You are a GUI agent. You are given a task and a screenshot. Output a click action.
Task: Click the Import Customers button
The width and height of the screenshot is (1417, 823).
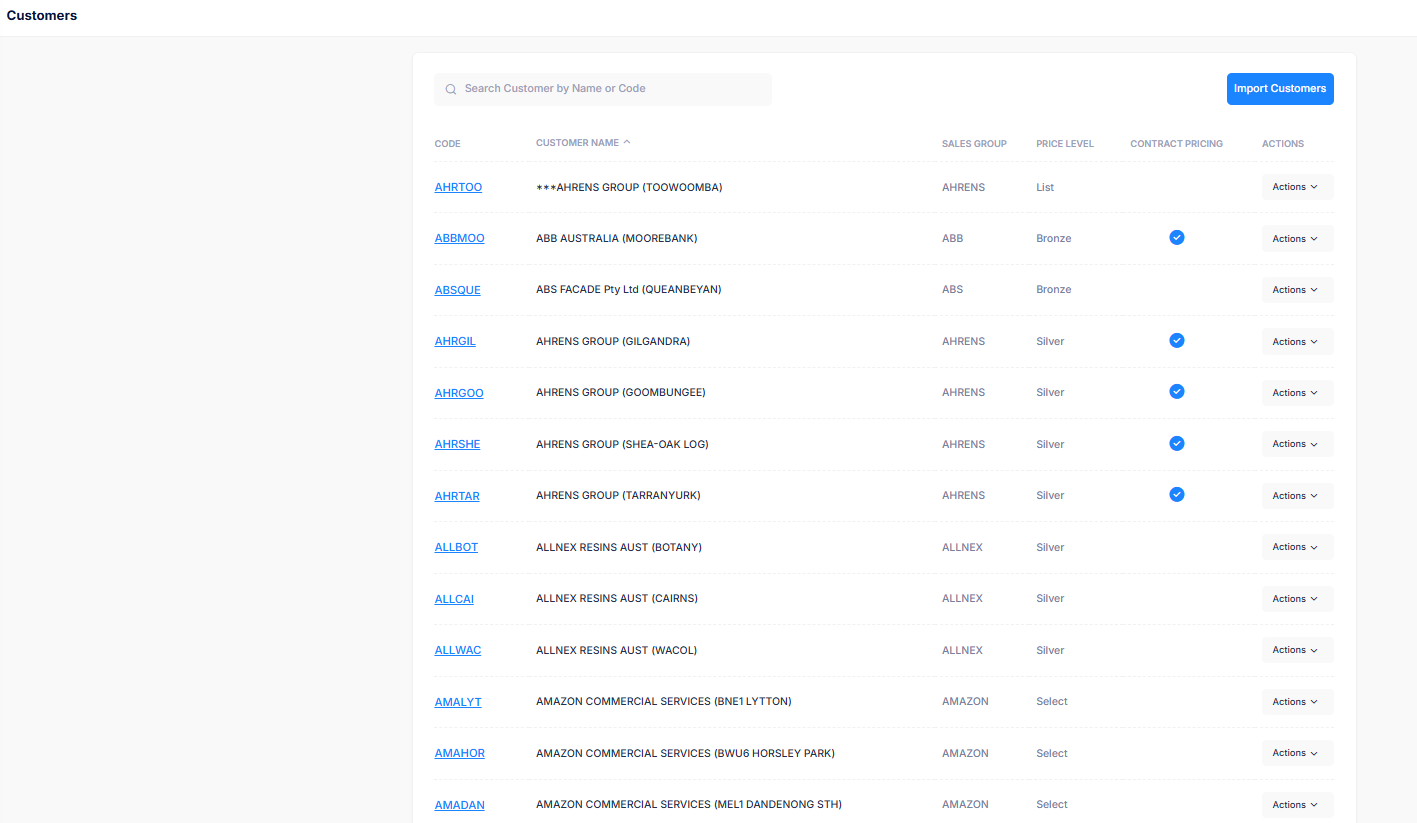click(x=1279, y=89)
